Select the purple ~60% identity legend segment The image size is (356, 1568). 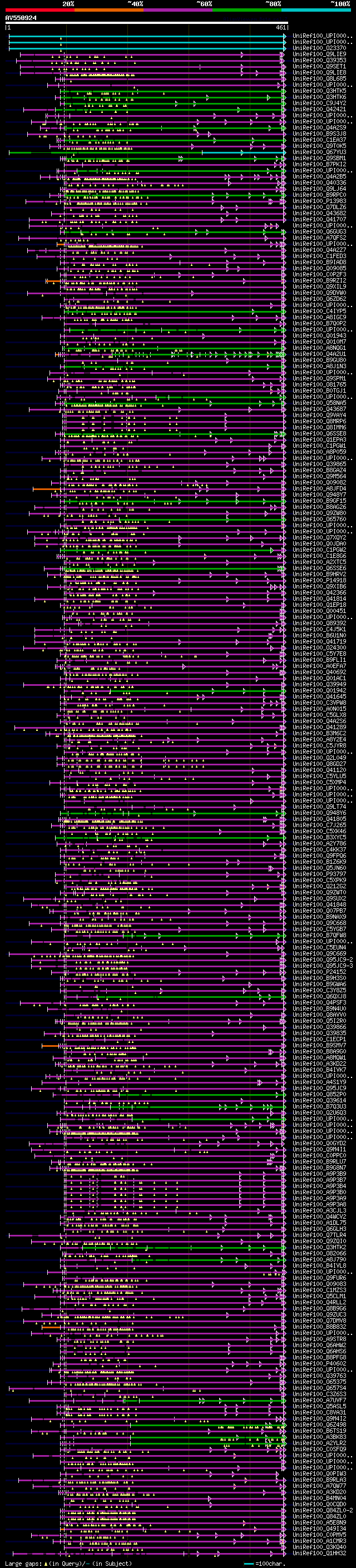[179, 10]
